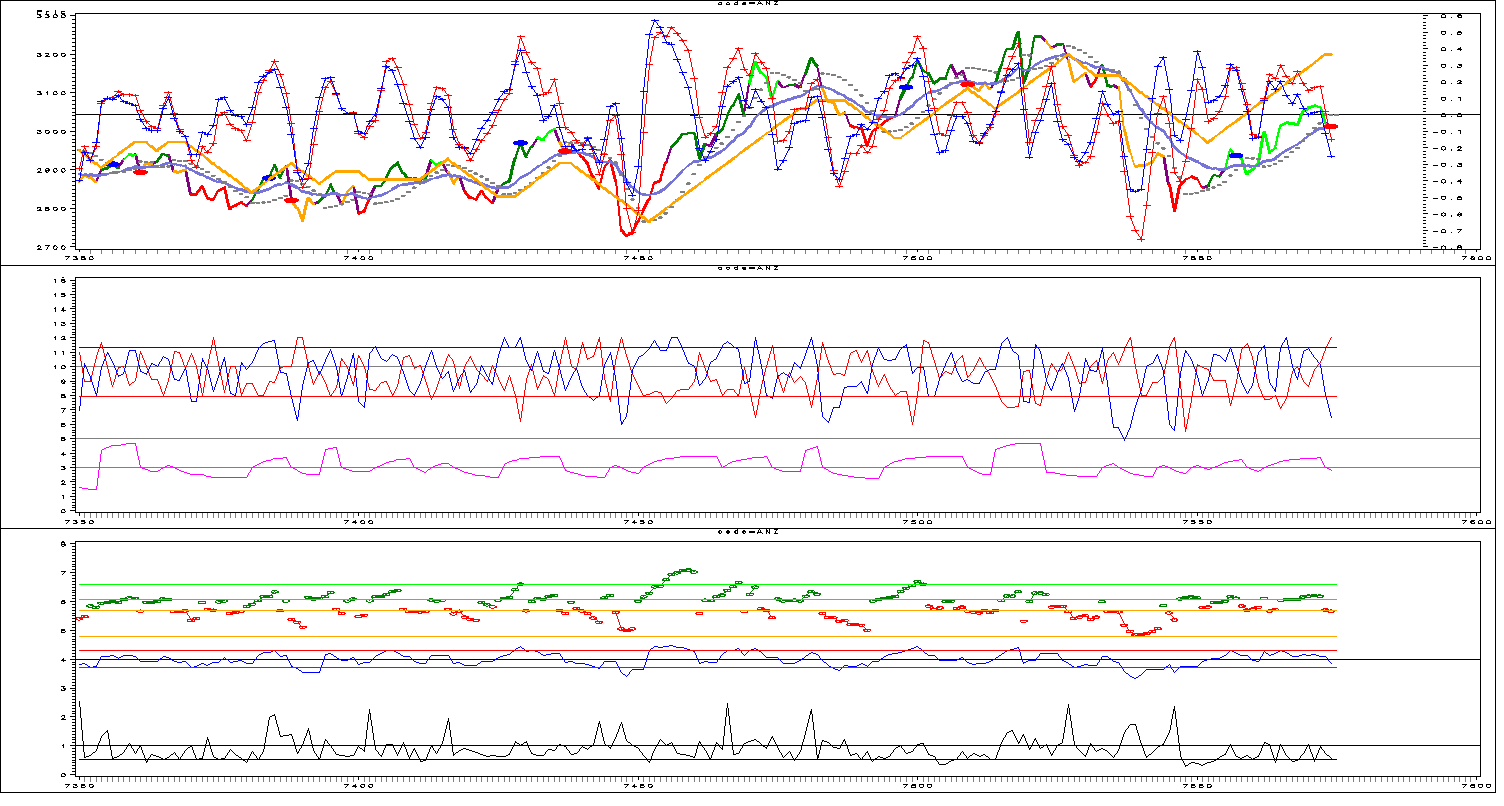Click the top chart's code=ANZ title
Screen dimensions: 1504x806
(x=748, y=4)
